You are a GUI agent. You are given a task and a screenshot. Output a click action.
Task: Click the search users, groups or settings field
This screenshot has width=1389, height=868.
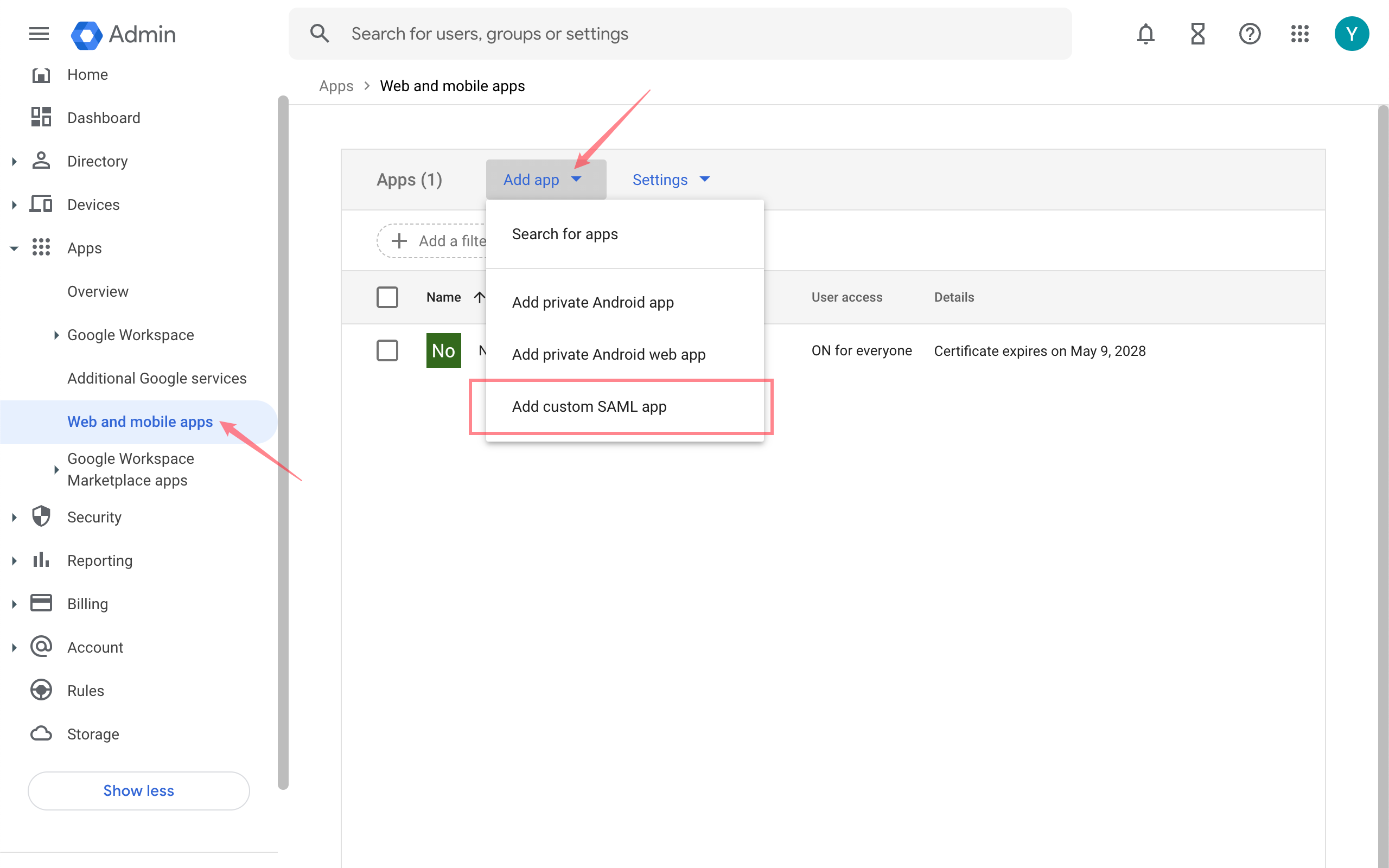click(x=689, y=34)
